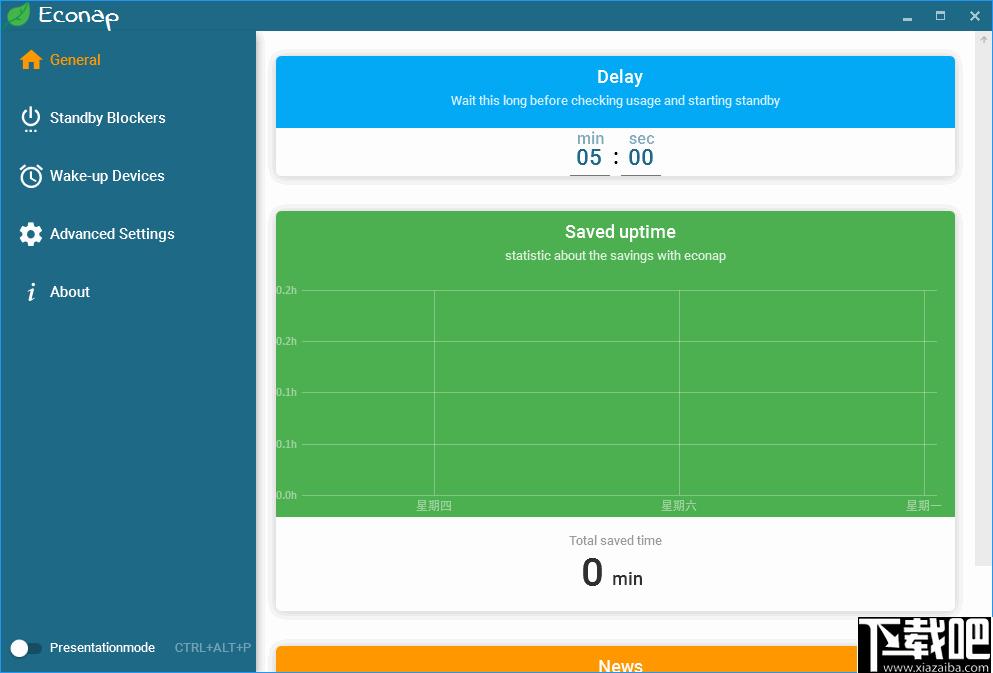This screenshot has height=673, width=993.
Task: Open the Wake-up Devices menu label
Action: 107,176
